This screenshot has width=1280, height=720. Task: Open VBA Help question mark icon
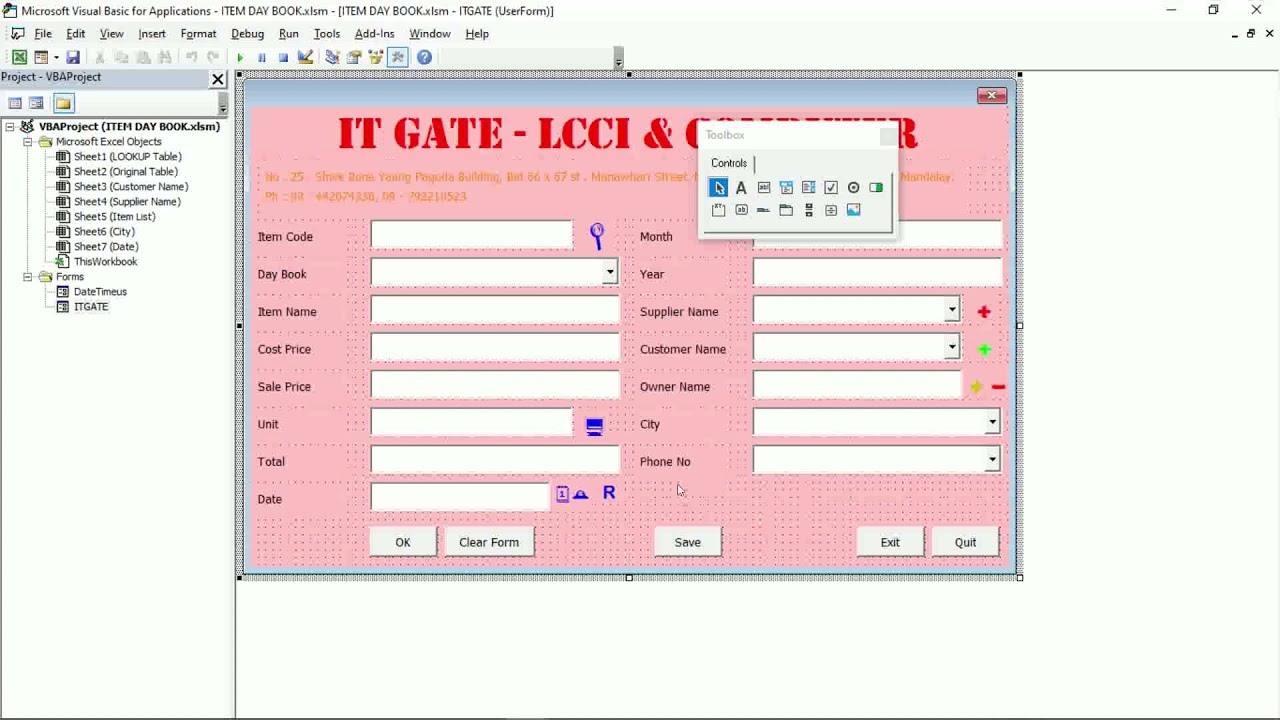point(424,58)
